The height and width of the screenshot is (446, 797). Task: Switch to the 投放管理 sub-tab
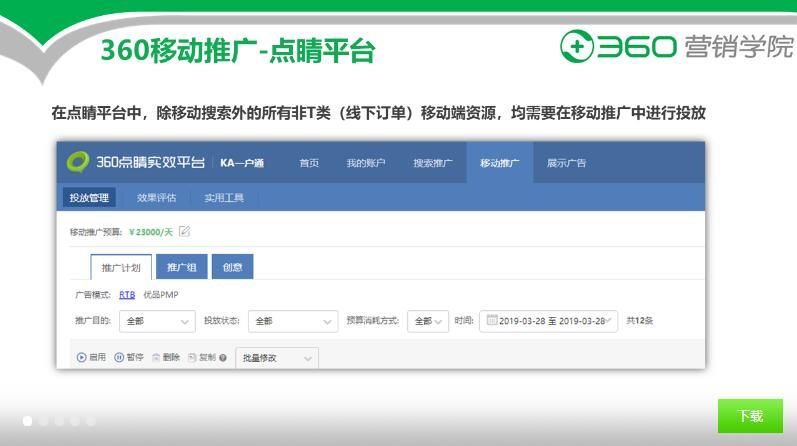click(89, 197)
